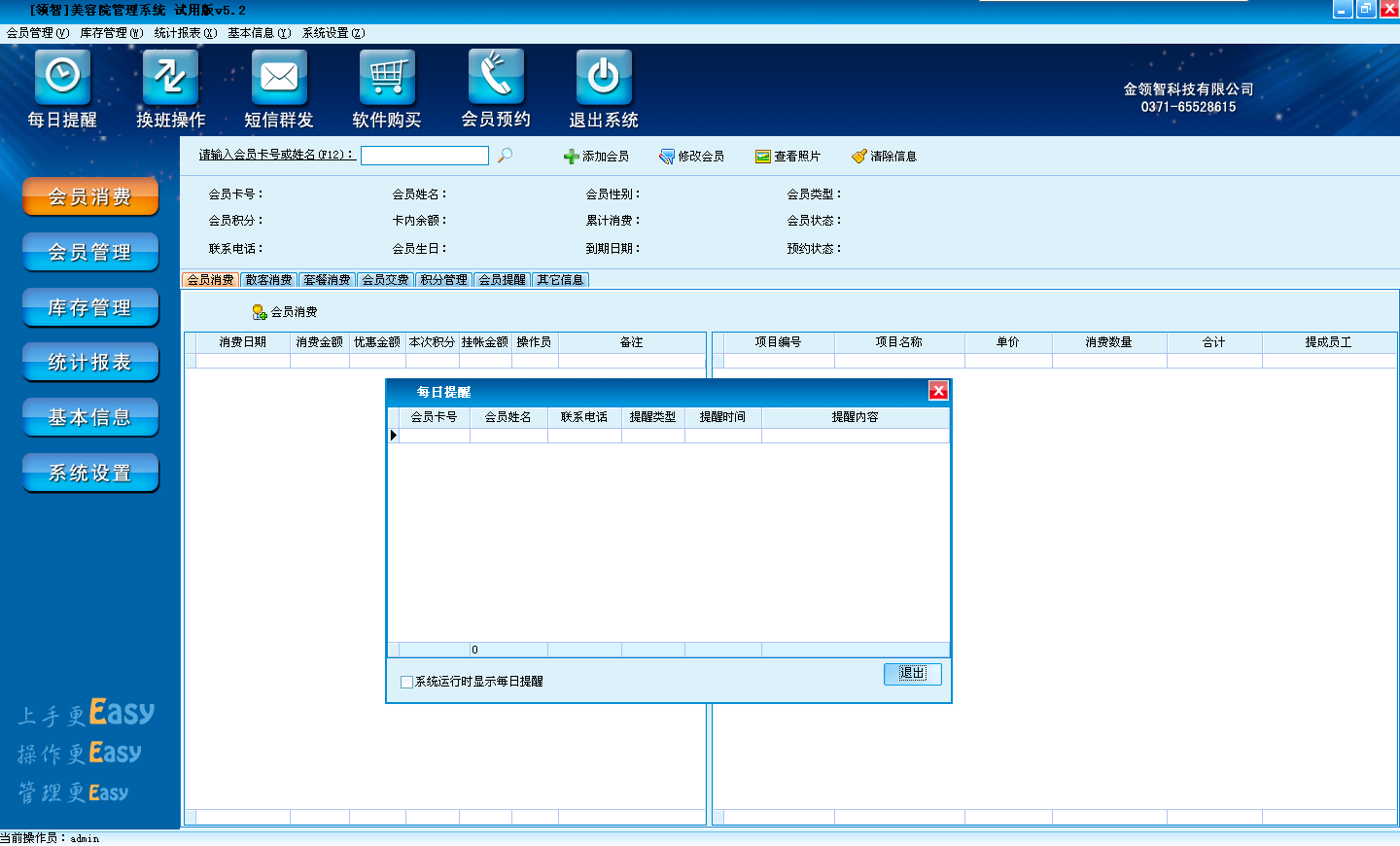Open the 会员管理 menu in menu bar
The height and width of the screenshot is (846, 1400).
pyautogui.click(x=38, y=33)
